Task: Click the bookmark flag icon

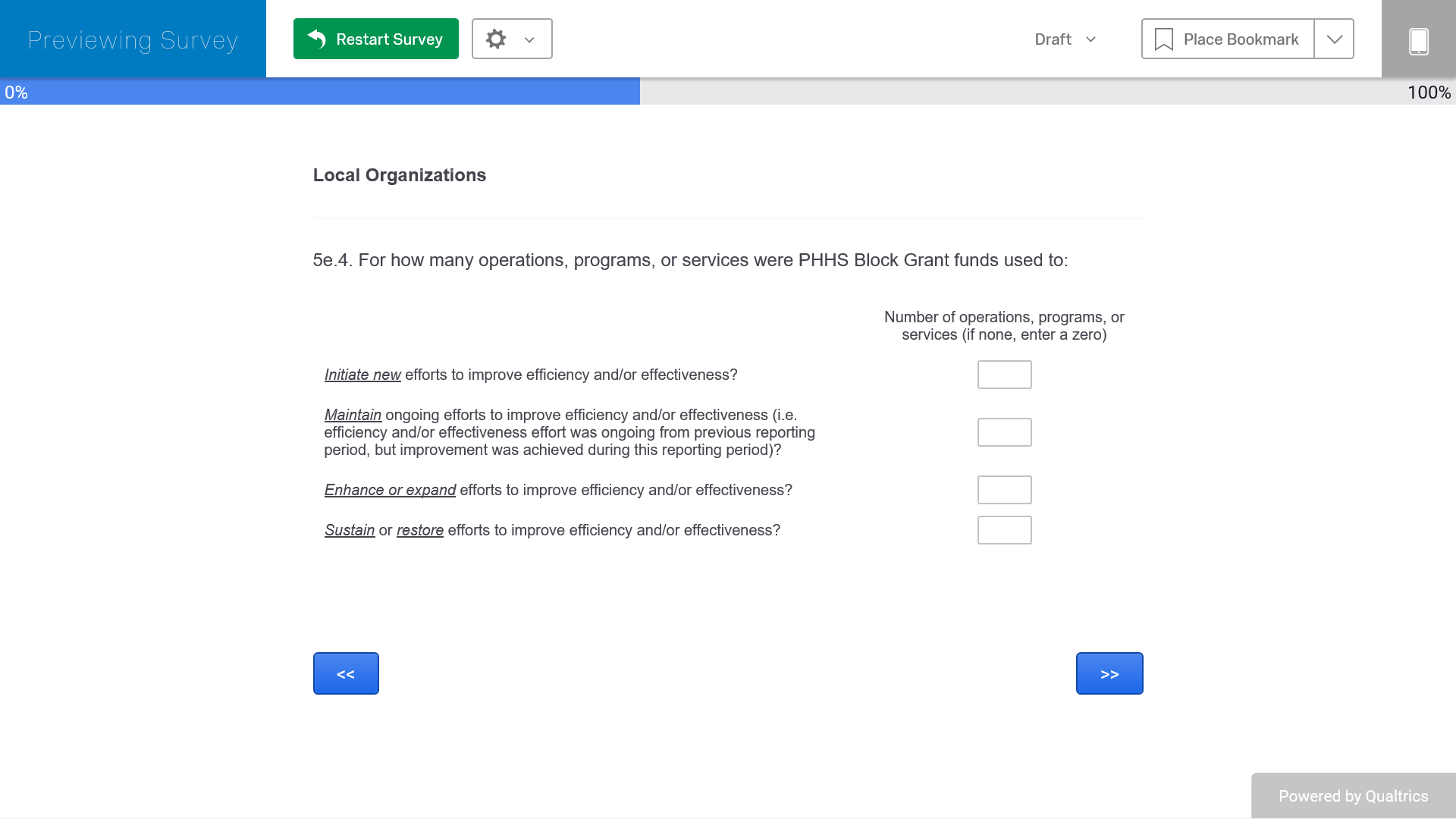Action: pos(1163,39)
